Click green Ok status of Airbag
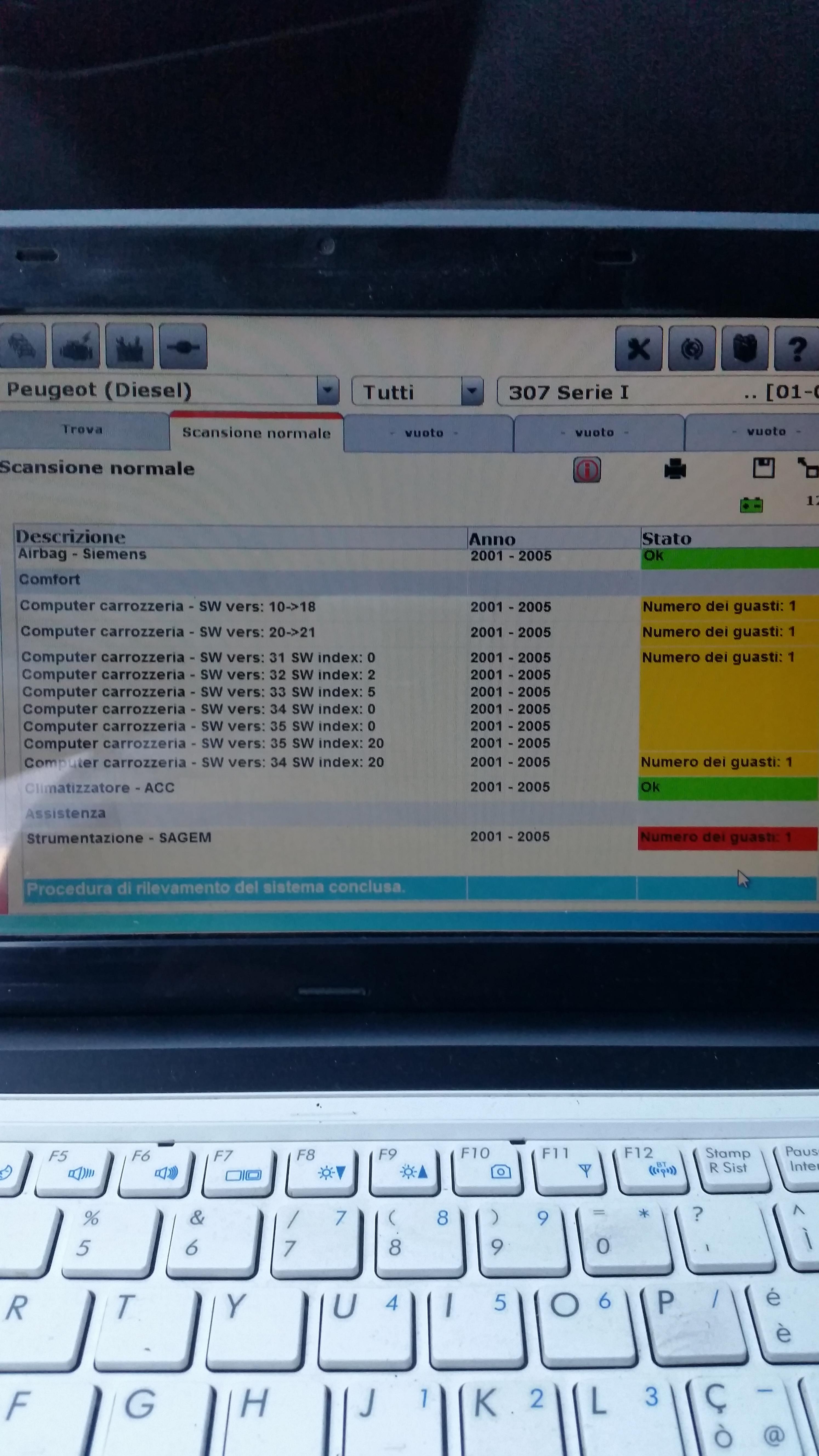Image resolution: width=819 pixels, height=1456 pixels. click(730, 557)
